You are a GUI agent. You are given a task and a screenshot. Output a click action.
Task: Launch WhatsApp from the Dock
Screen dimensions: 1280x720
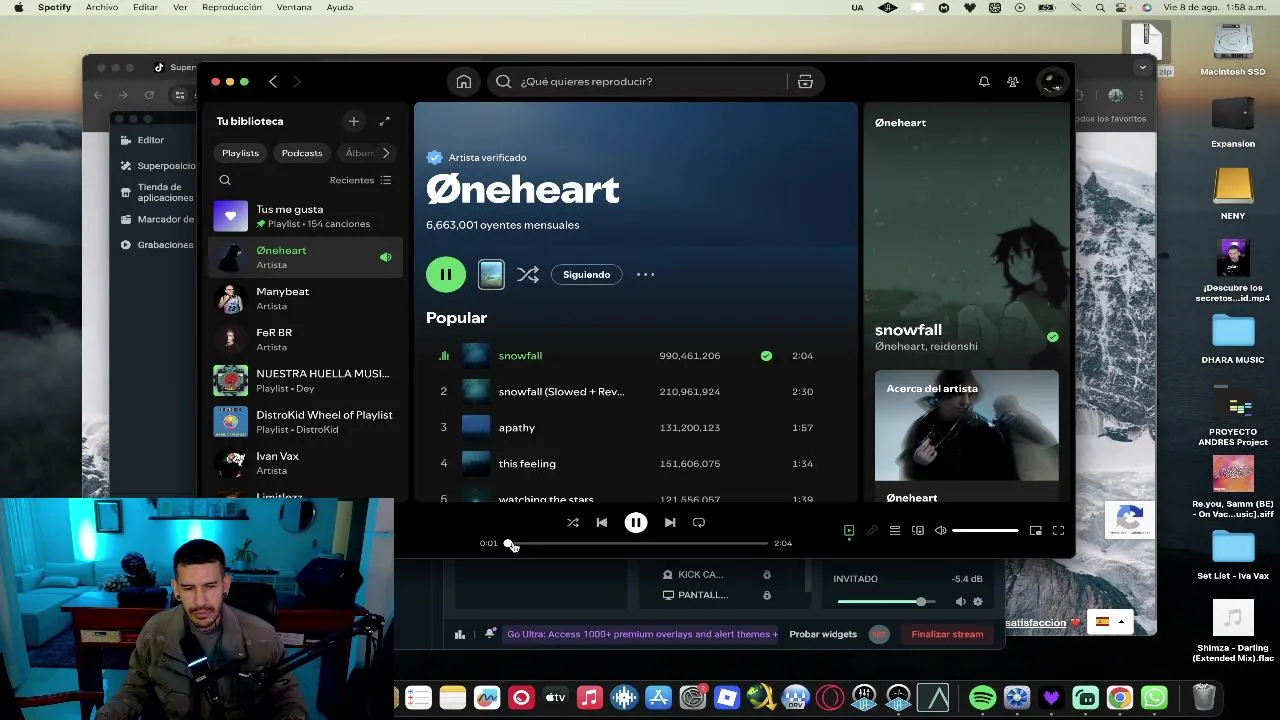[x=1154, y=697]
